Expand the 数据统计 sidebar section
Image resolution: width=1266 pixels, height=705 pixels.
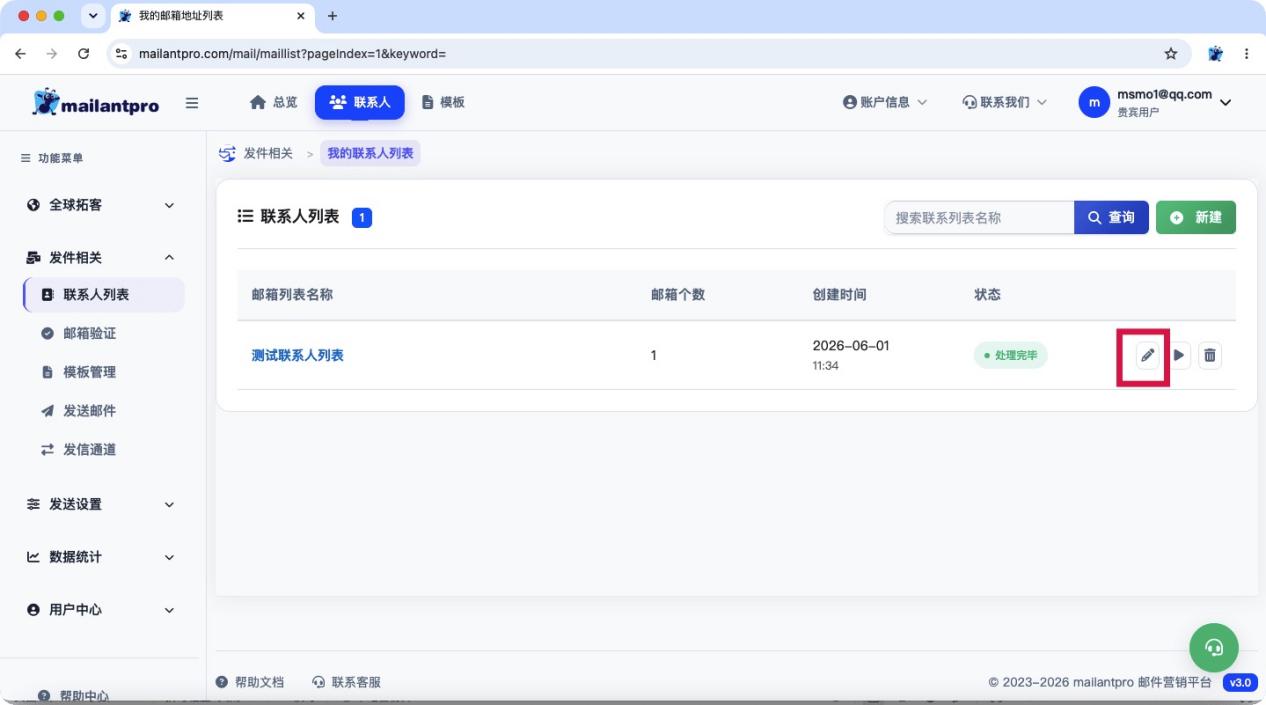102,557
